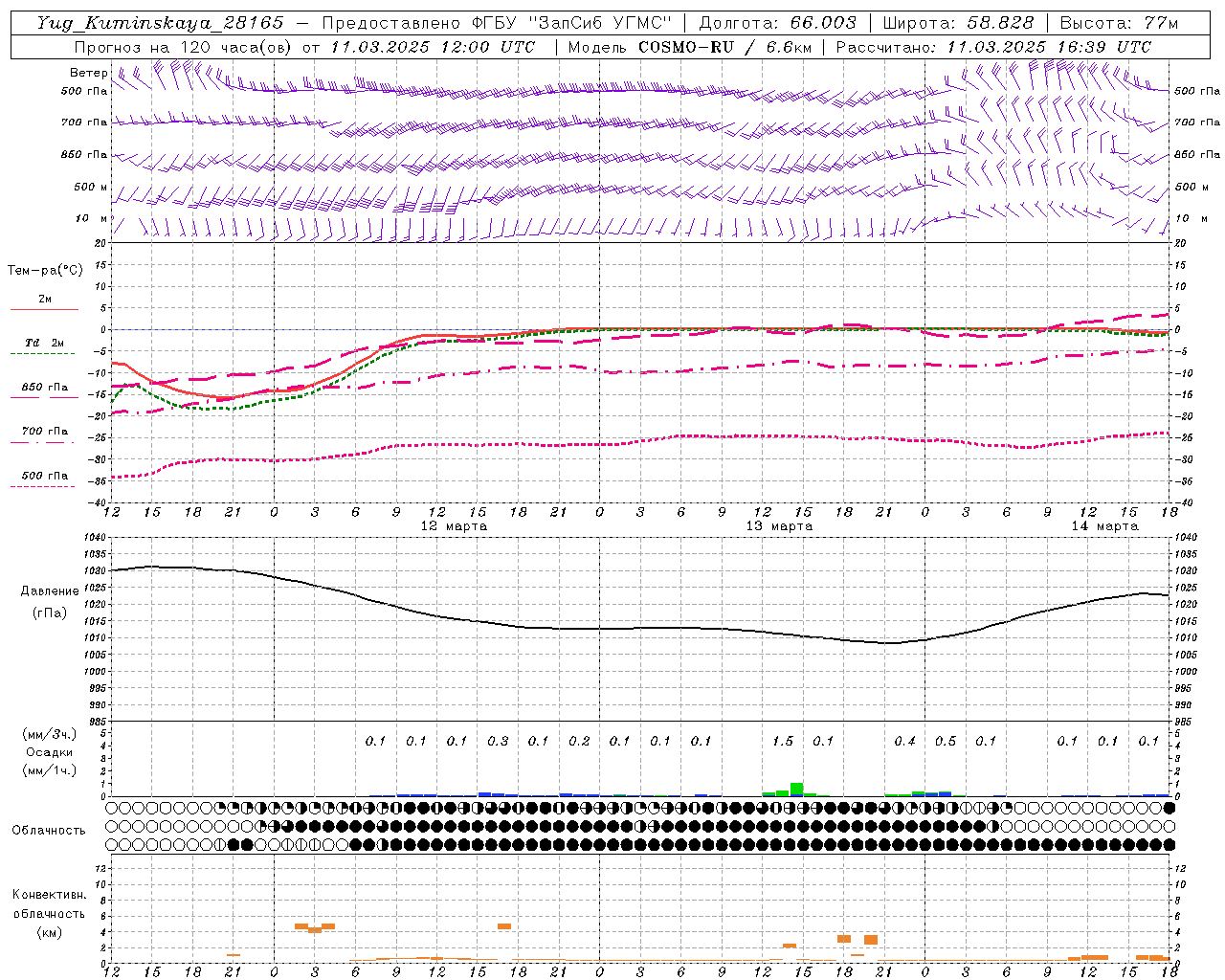Click the 0.2 precipitation value
Viewport: 1225px width, 980px height.
point(579,741)
